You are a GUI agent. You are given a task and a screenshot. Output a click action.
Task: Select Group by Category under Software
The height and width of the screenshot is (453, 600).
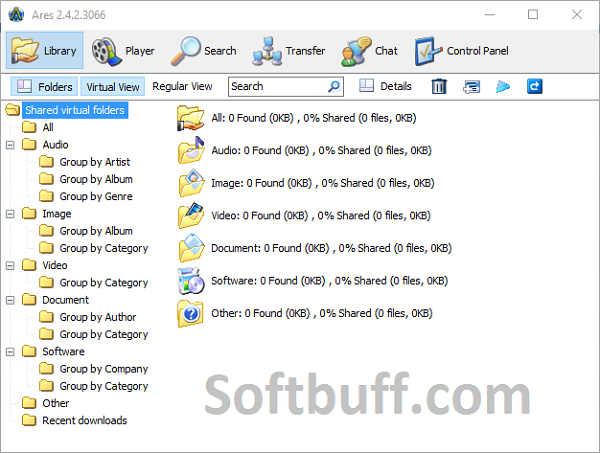[x=104, y=386]
